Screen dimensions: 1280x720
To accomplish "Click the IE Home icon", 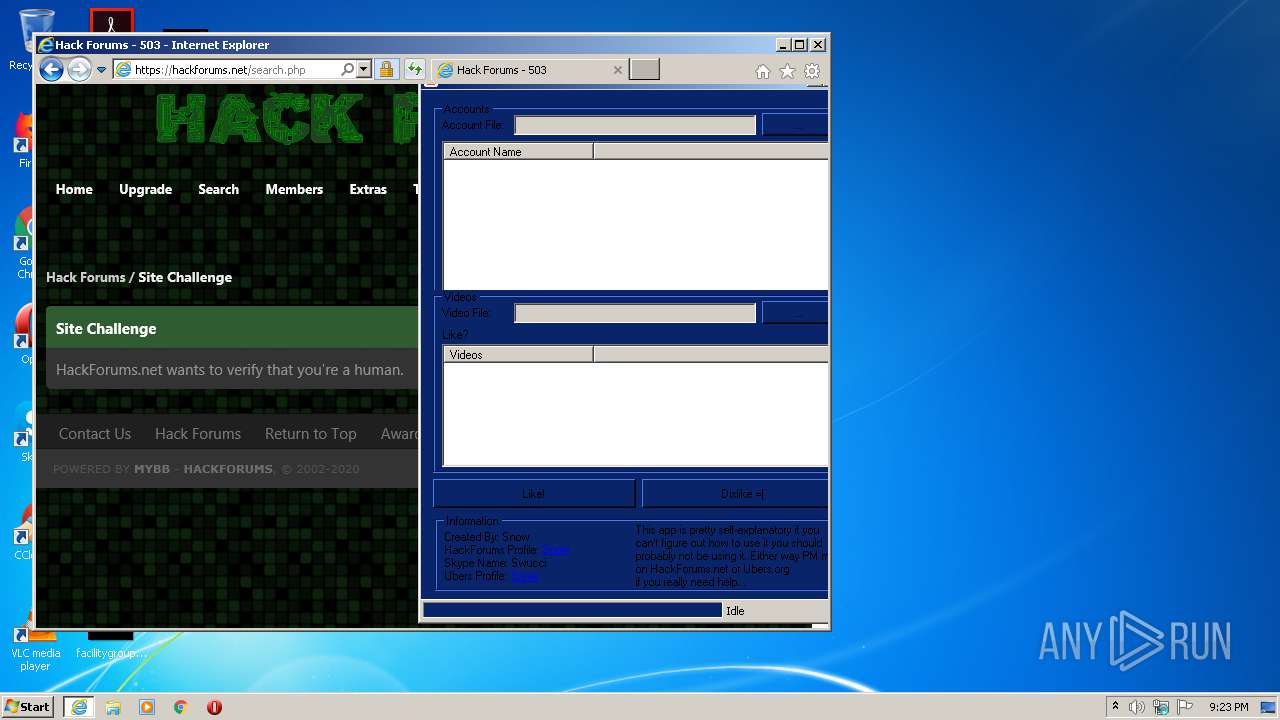I will pos(763,71).
